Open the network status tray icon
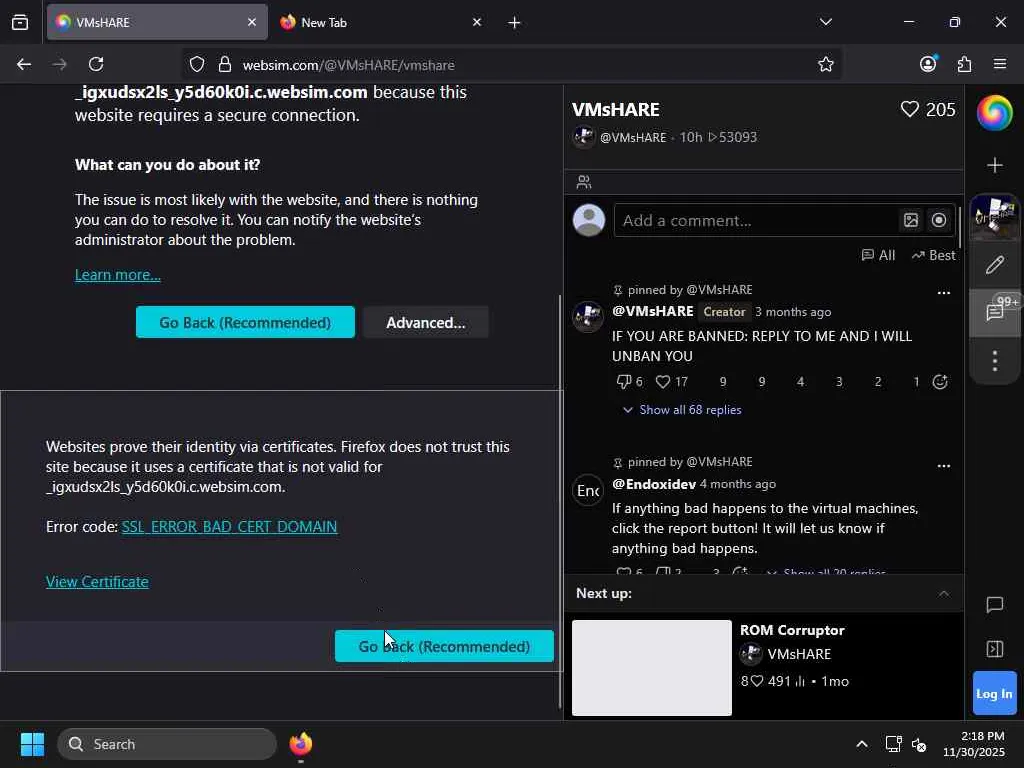Viewport: 1024px width, 768px height. [893, 744]
